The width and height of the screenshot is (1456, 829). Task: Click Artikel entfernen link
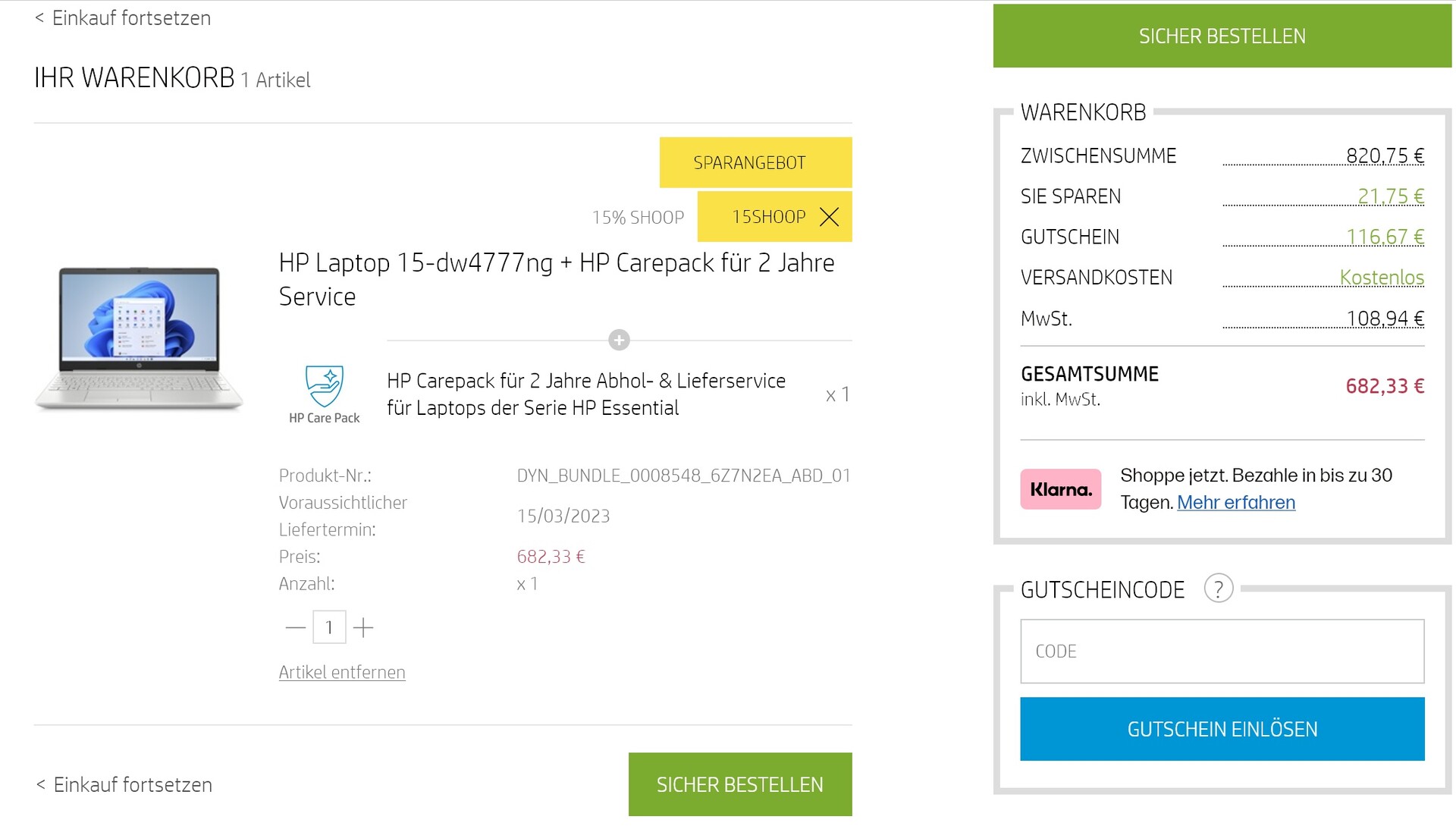(x=342, y=672)
